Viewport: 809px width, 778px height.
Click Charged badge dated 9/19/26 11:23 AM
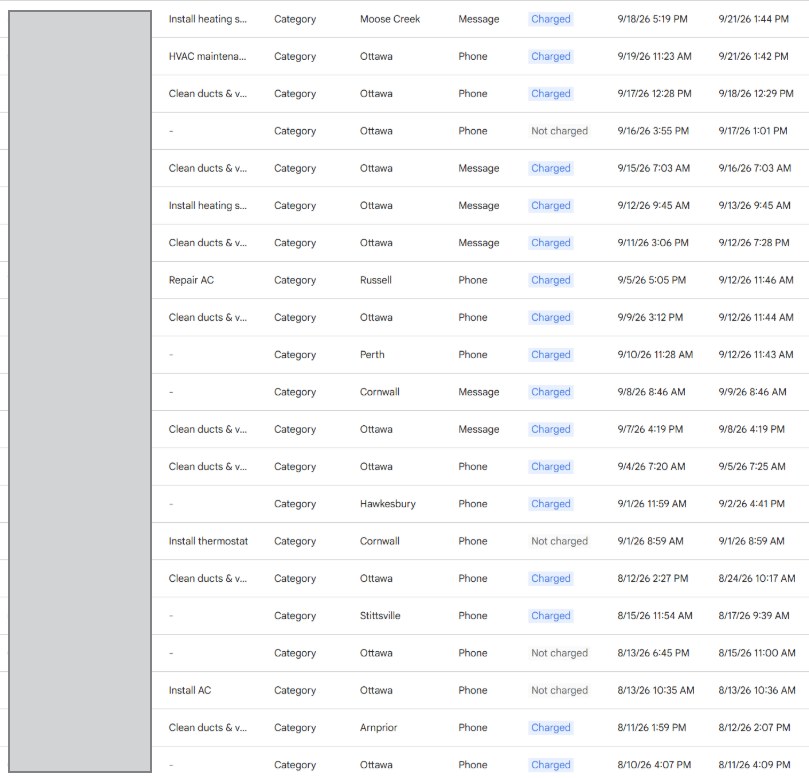click(x=551, y=56)
